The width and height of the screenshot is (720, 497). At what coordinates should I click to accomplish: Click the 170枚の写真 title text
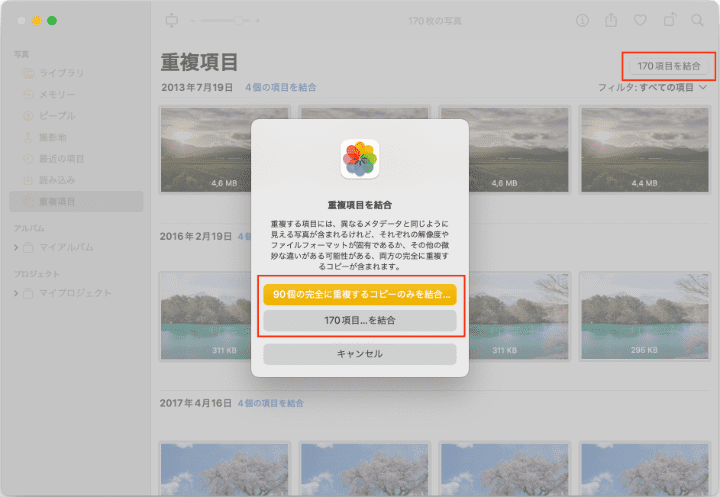coord(434,21)
